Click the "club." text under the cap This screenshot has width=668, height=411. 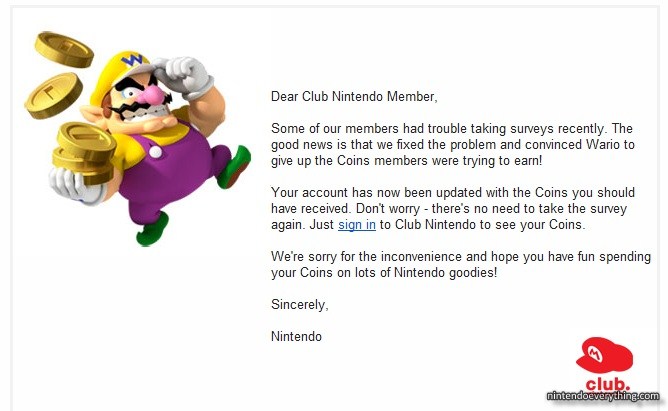(x=607, y=383)
